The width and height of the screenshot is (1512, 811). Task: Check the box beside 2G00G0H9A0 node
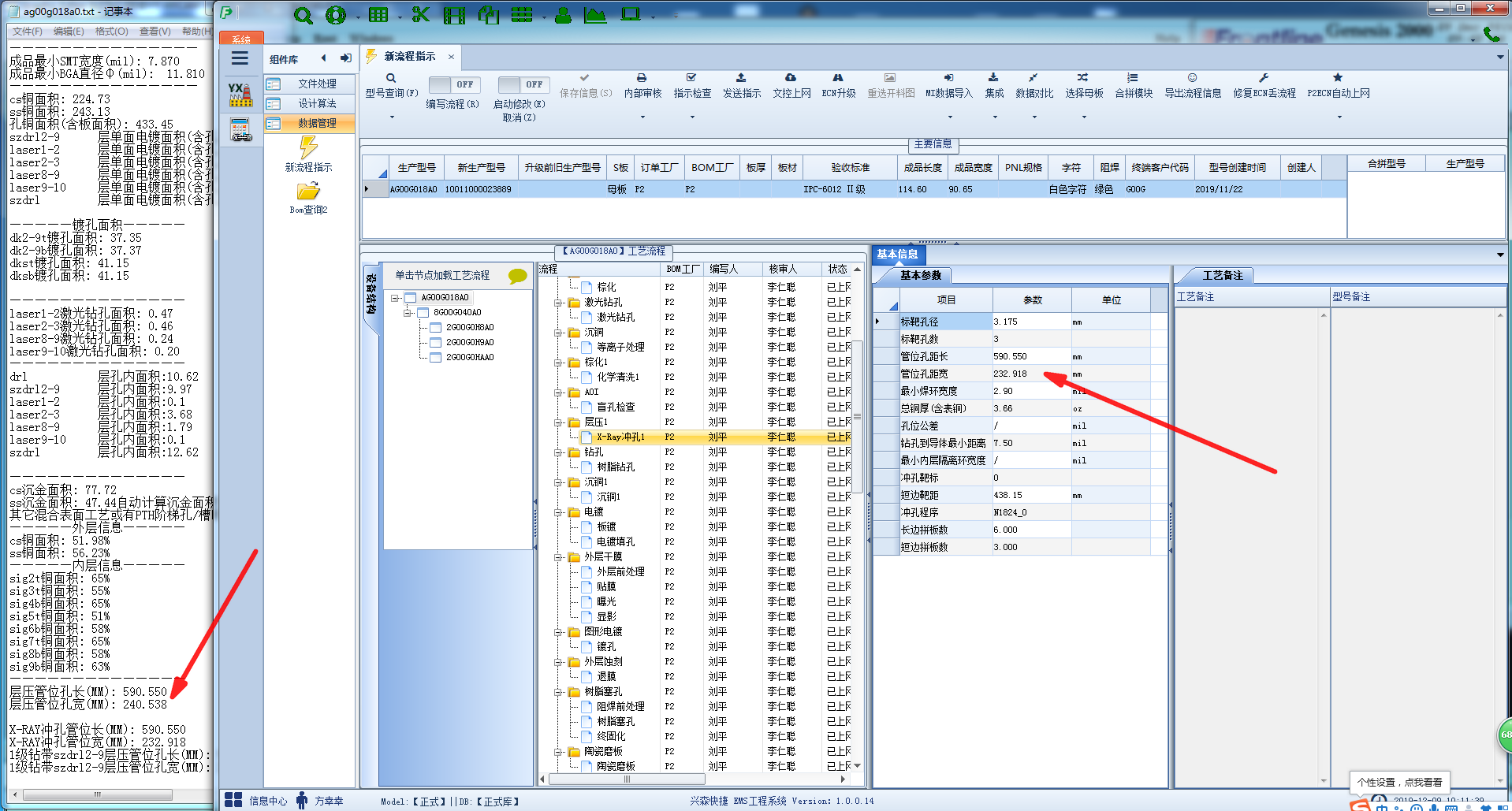(x=435, y=343)
